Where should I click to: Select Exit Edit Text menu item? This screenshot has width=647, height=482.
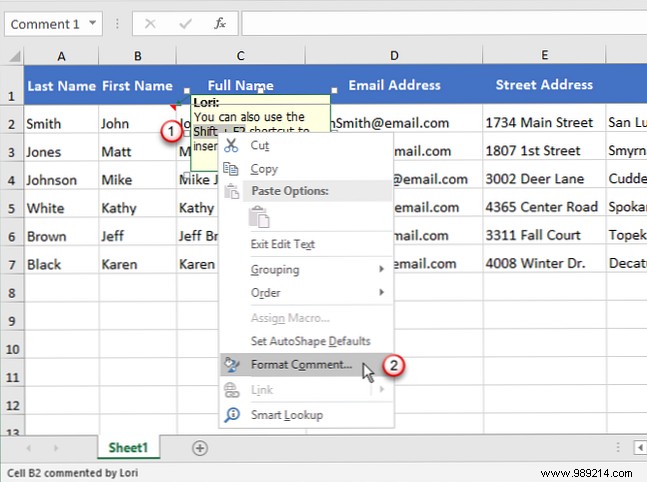306,244
